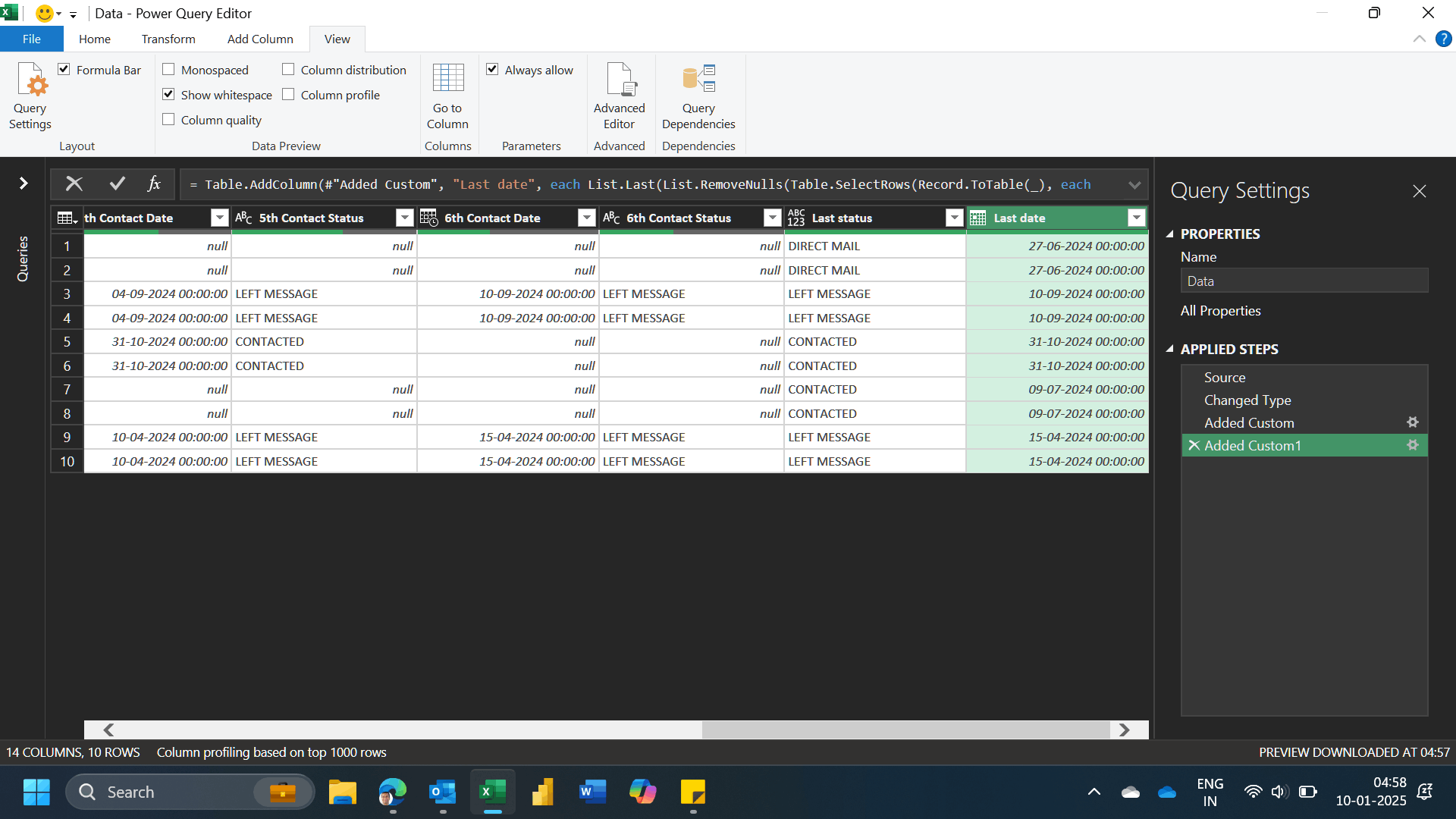This screenshot has width=1456, height=819.
Task: Open Added Custom1 step gear settings
Action: click(x=1412, y=445)
